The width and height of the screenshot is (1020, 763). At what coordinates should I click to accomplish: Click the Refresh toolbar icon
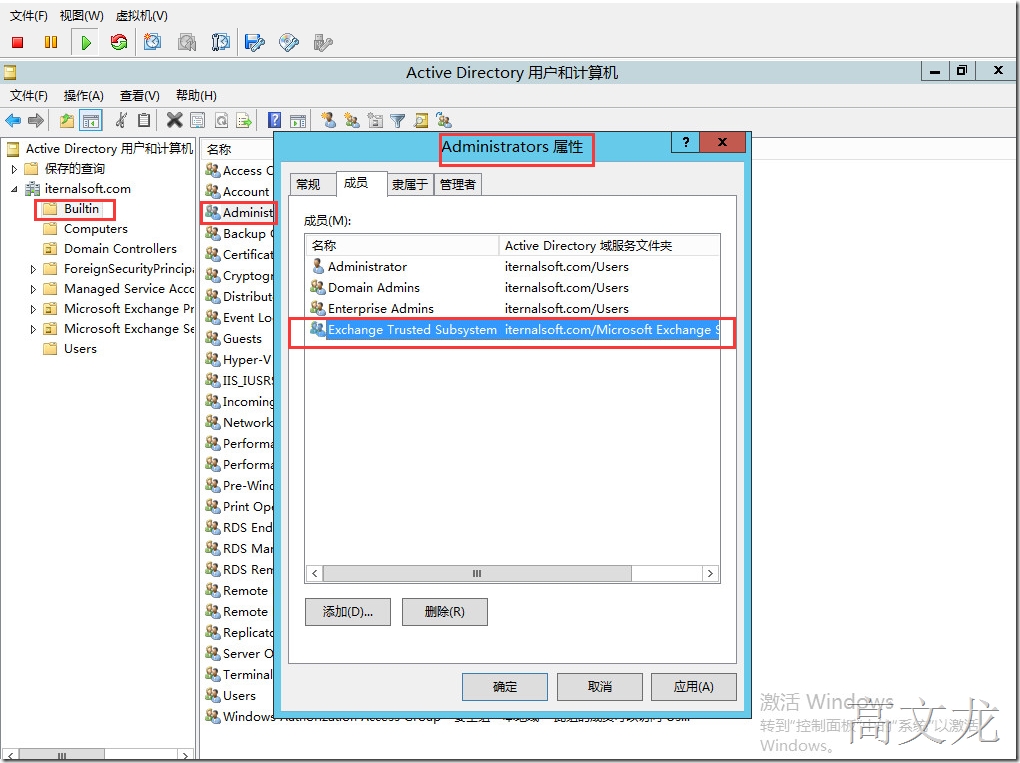click(x=221, y=120)
